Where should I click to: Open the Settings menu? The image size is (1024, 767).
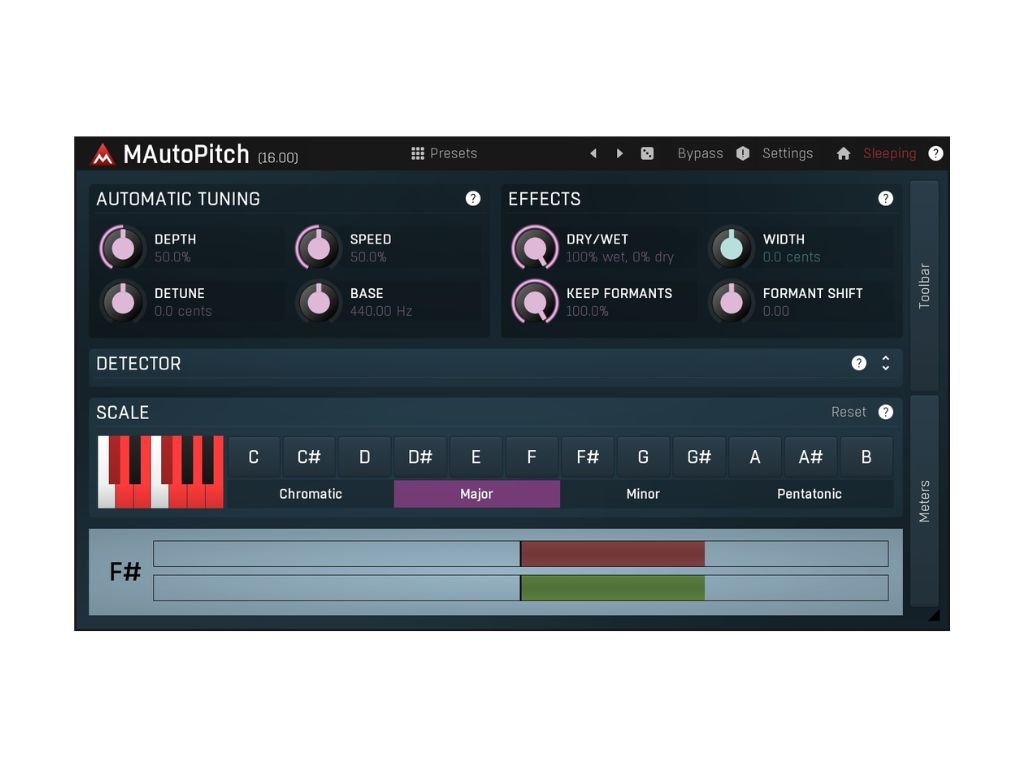[x=788, y=154]
